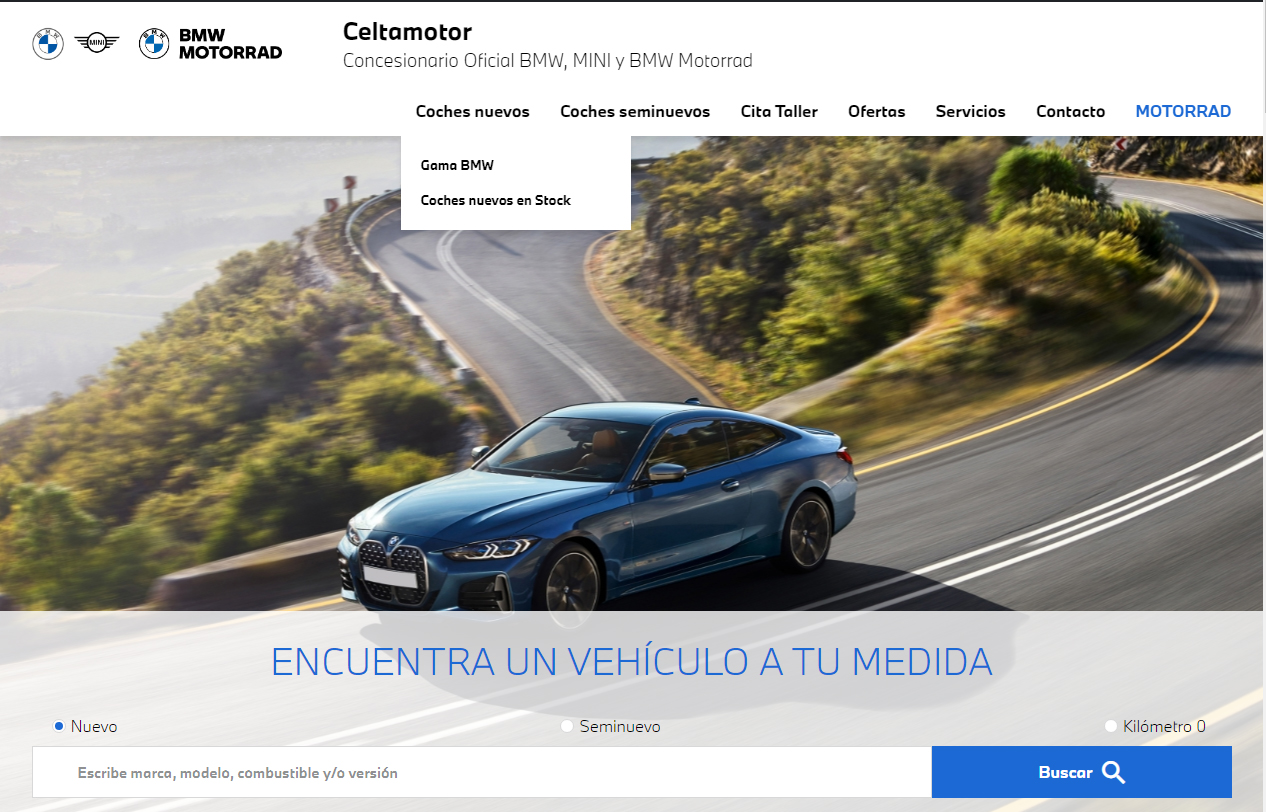This screenshot has height=812, width=1266.
Task: Select the Nuevo radio option
Action: (x=59, y=726)
